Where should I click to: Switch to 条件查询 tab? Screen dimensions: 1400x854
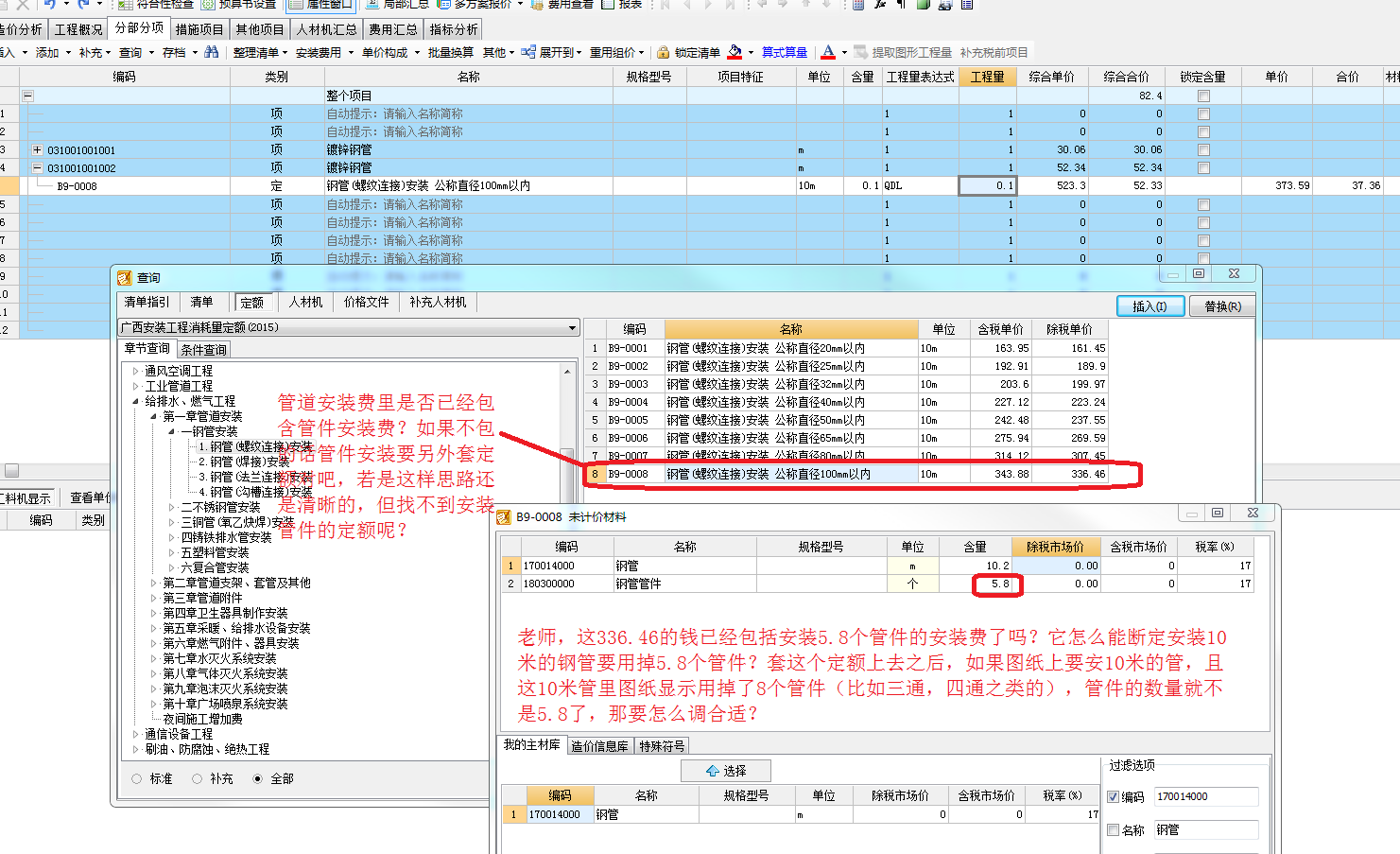pos(203,350)
